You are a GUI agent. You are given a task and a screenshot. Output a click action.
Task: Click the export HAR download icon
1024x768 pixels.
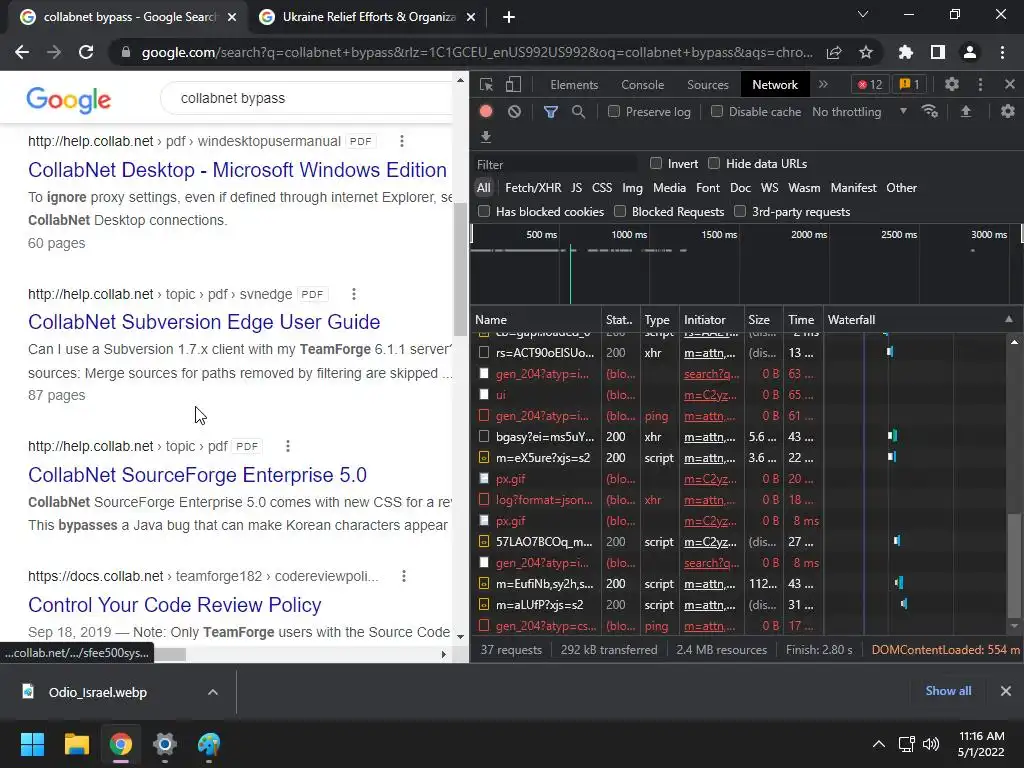pyautogui.click(x=486, y=136)
